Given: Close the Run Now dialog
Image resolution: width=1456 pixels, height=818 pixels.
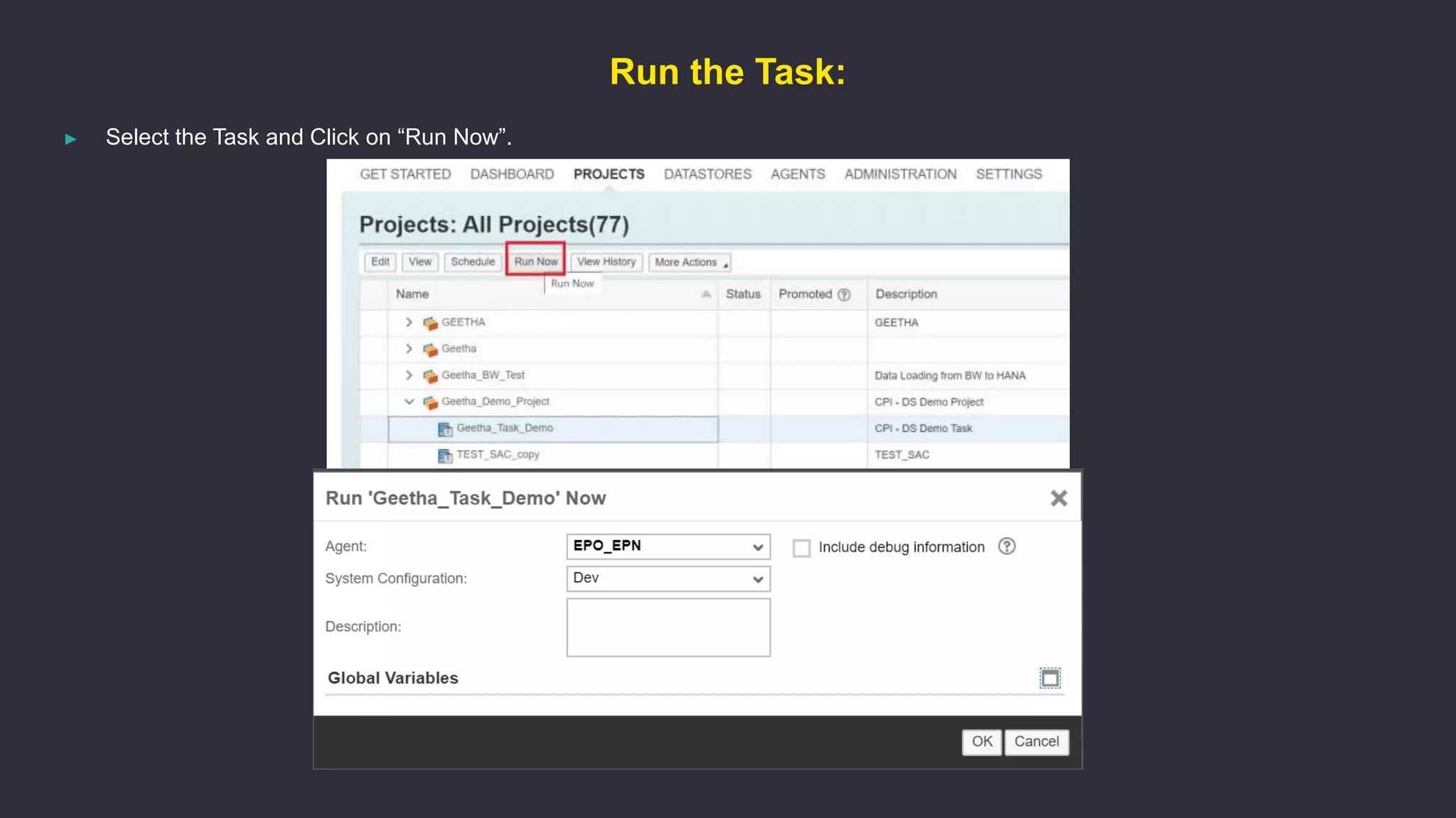Looking at the screenshot, I should [x=1059, y=498].
